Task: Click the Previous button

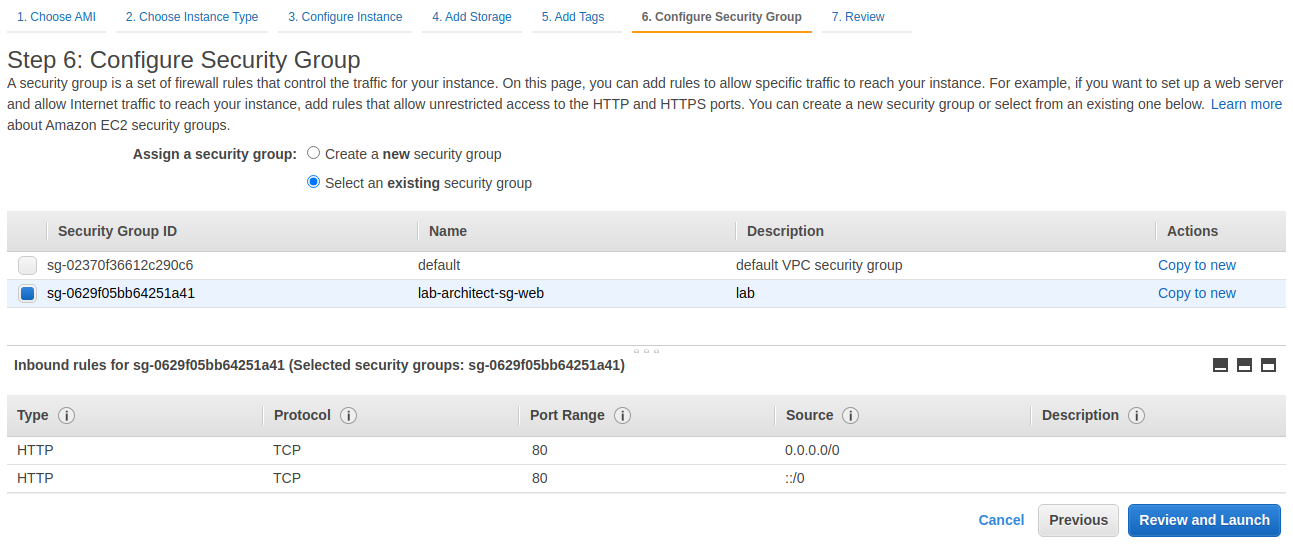Action: point(1078,520)
